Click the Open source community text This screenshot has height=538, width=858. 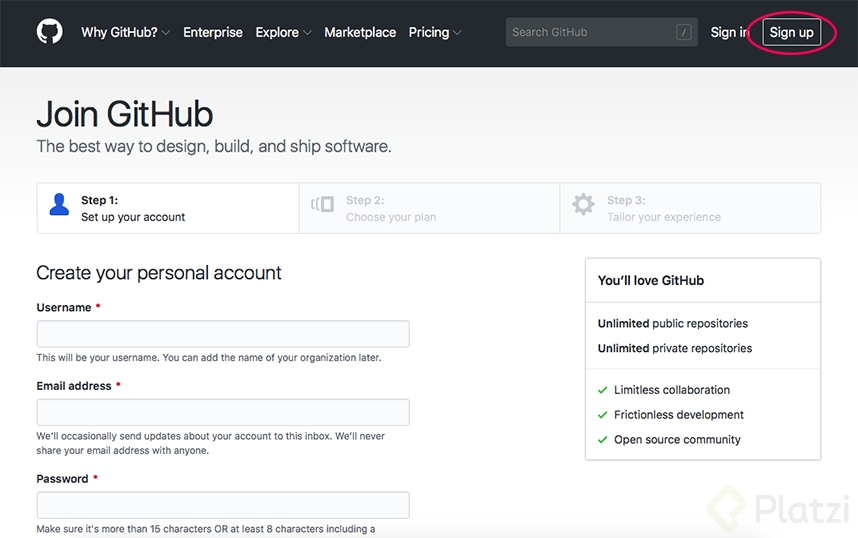677,439
